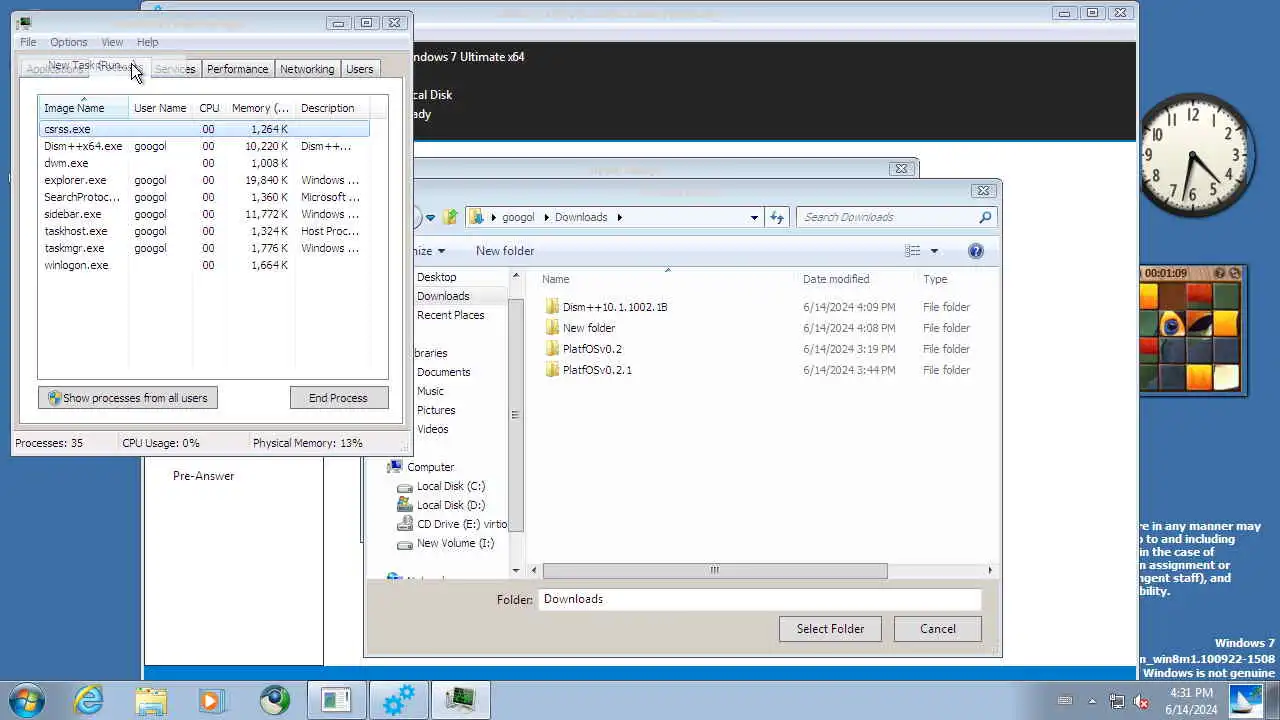
Task: Click the time and date in the taskbar
Action: [x=1191, y=701]
